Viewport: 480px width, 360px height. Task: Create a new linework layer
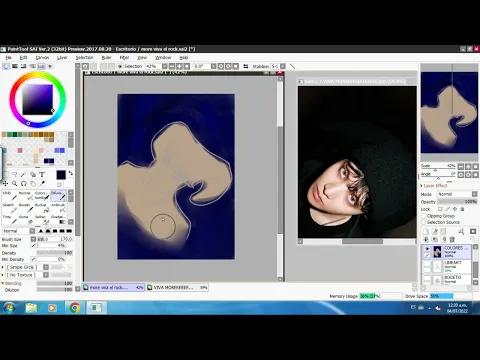pyautogui.click(x=435, y=231)
